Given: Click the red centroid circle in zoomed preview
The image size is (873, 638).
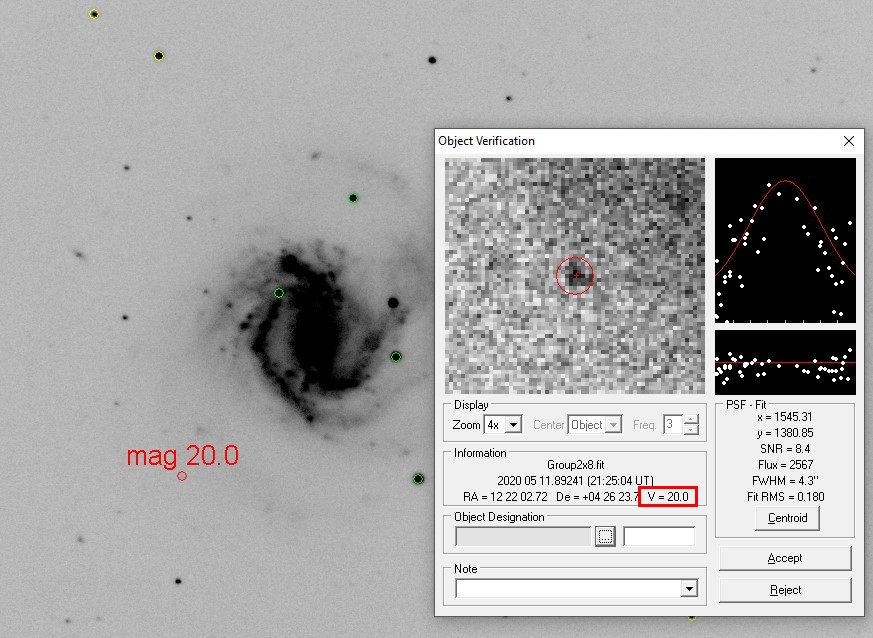Looking at the screenshot, I should 575,275.
